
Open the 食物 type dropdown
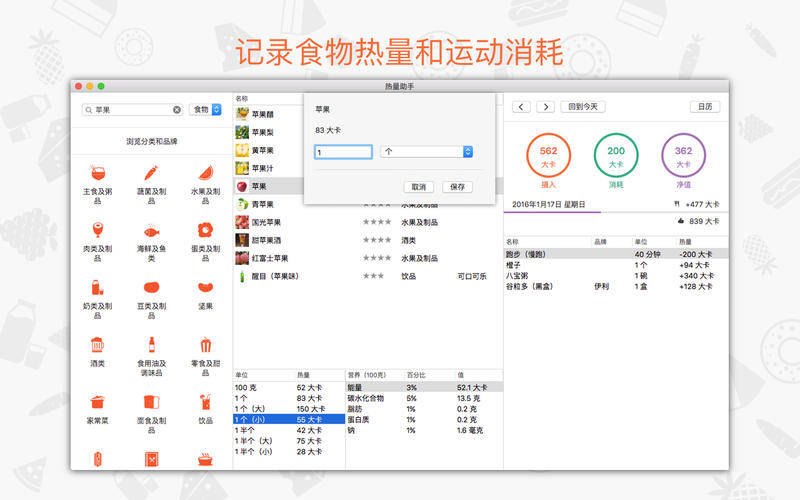205,109
